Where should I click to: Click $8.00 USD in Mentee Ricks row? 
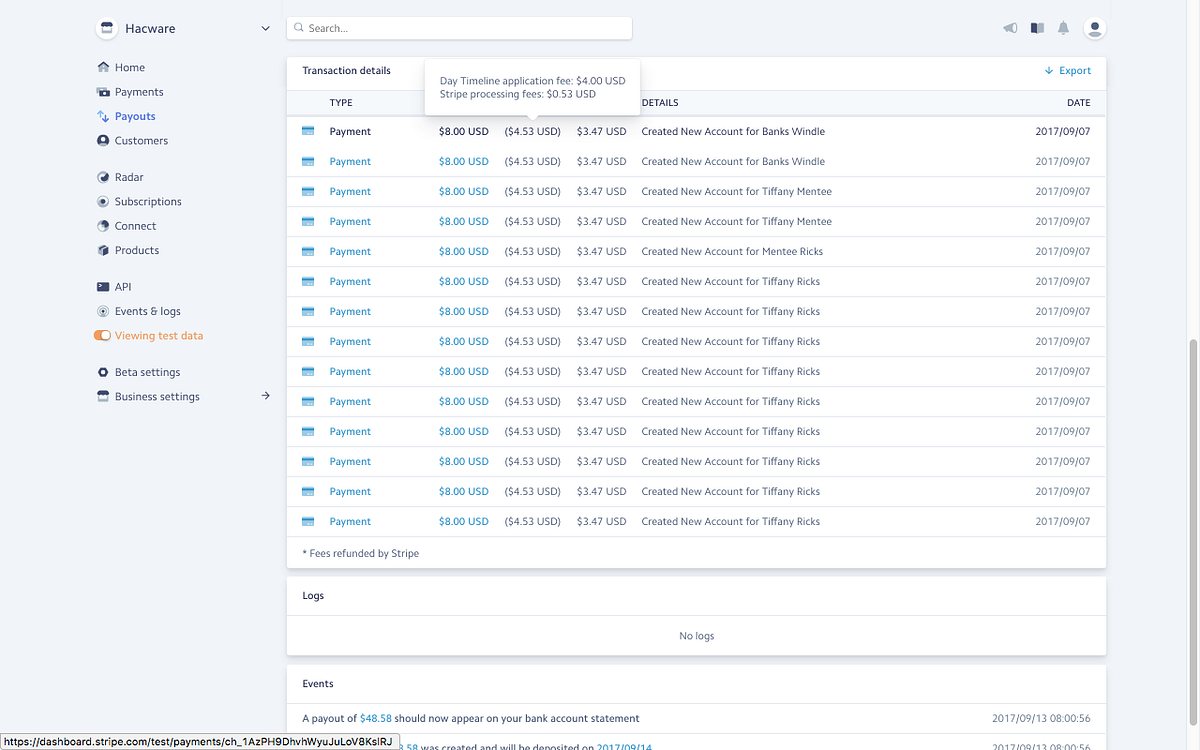click(464, 251)
